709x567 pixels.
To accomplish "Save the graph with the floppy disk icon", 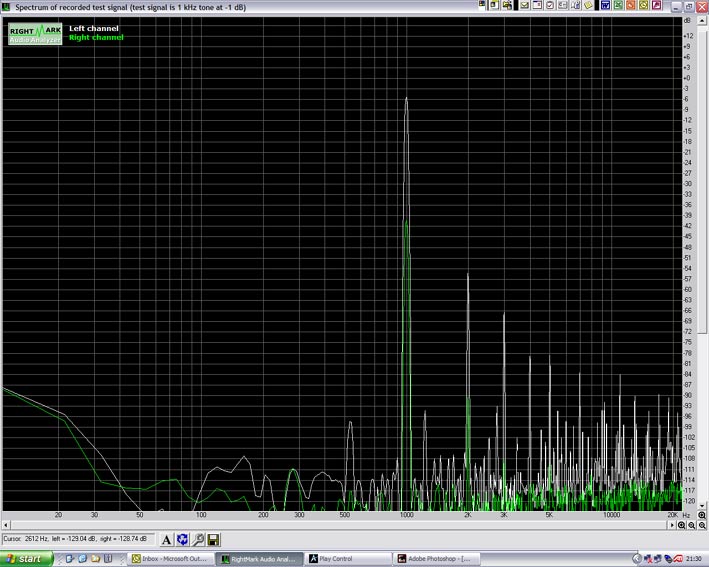I will click(x=213, y=539).
